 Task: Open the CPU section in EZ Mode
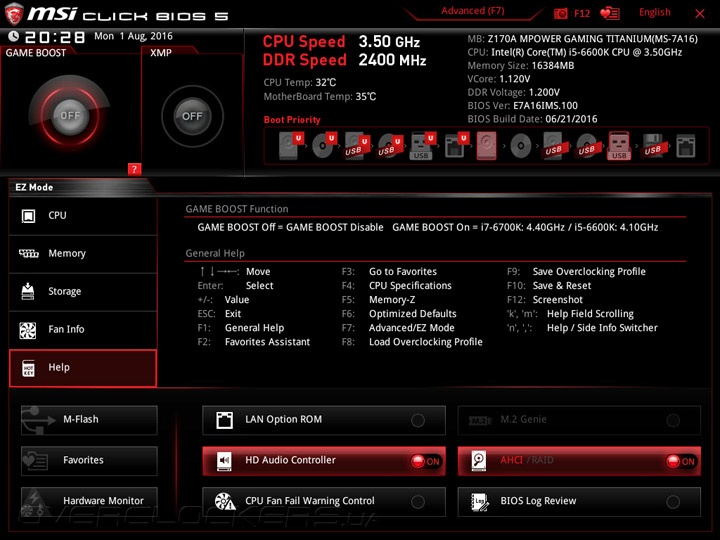pos(83,215)
